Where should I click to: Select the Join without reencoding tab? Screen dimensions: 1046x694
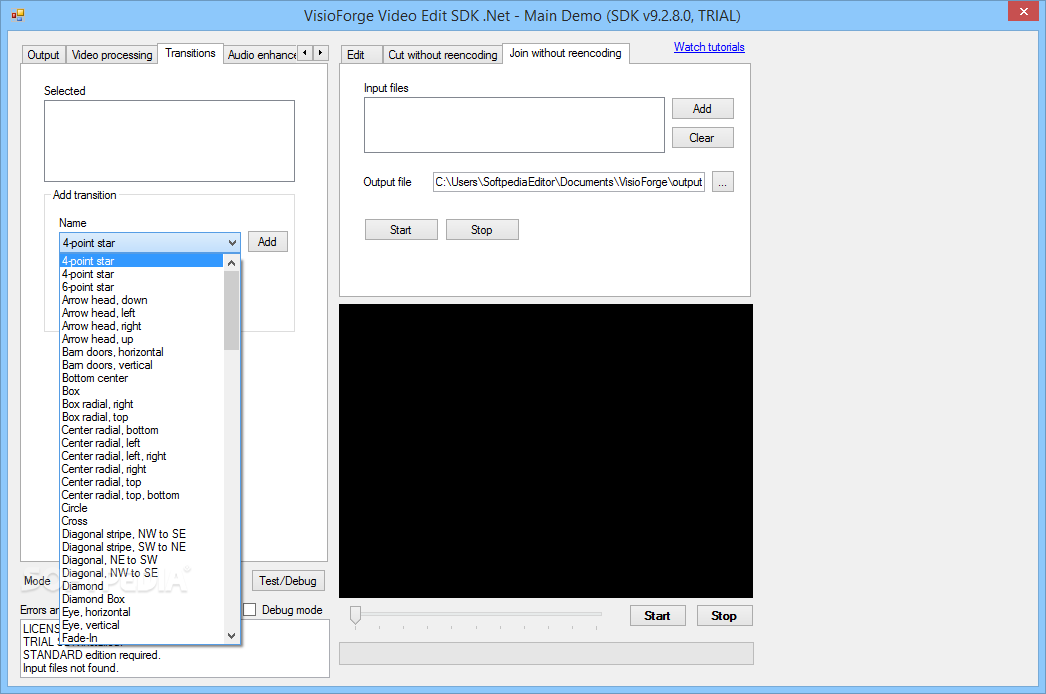point(566,53)
